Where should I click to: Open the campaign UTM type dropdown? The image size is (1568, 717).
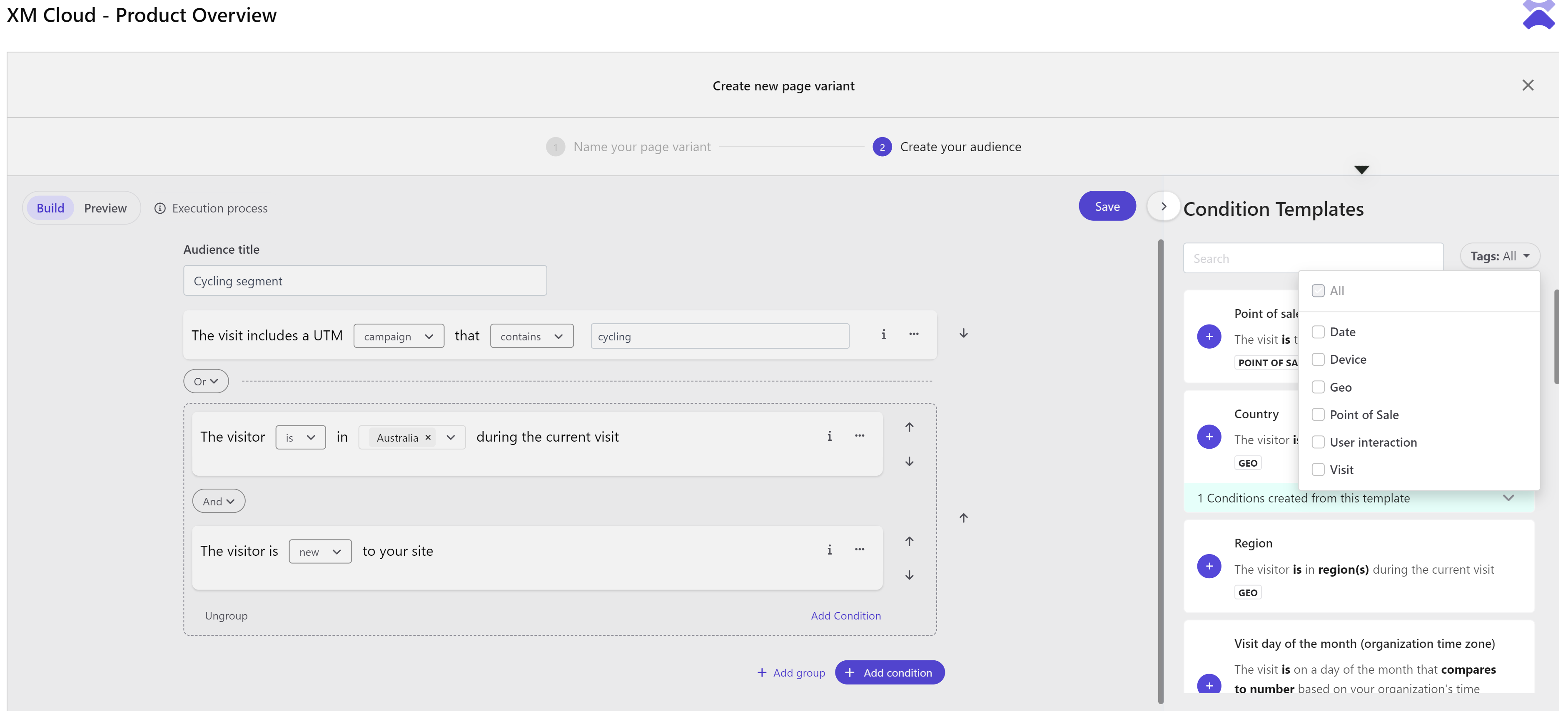(398, 337)
